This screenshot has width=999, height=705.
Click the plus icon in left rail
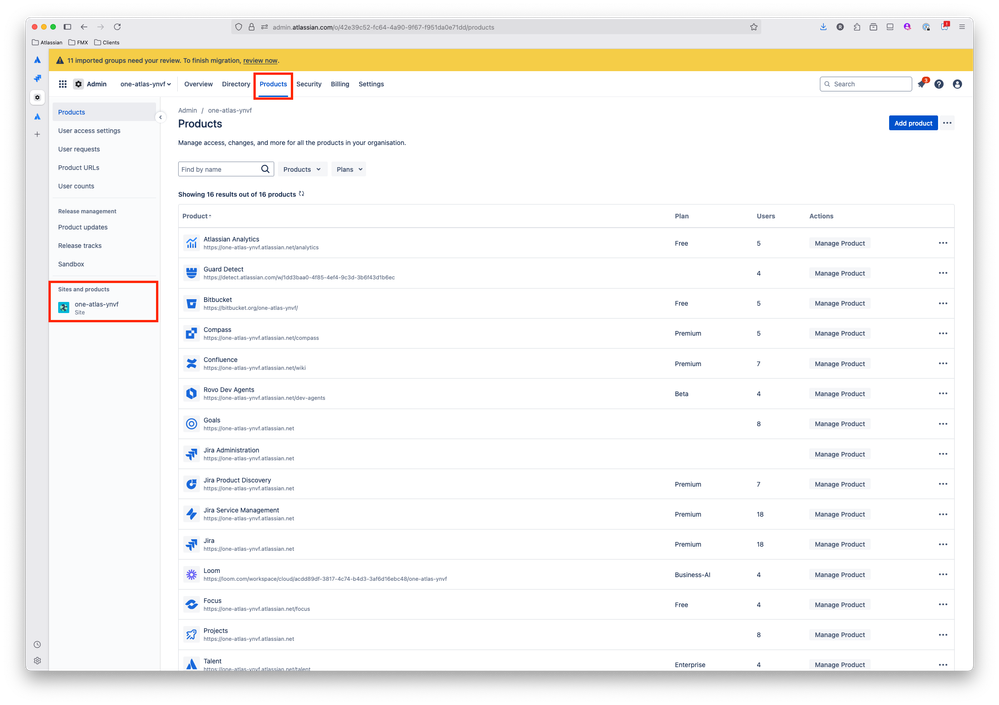37,134
